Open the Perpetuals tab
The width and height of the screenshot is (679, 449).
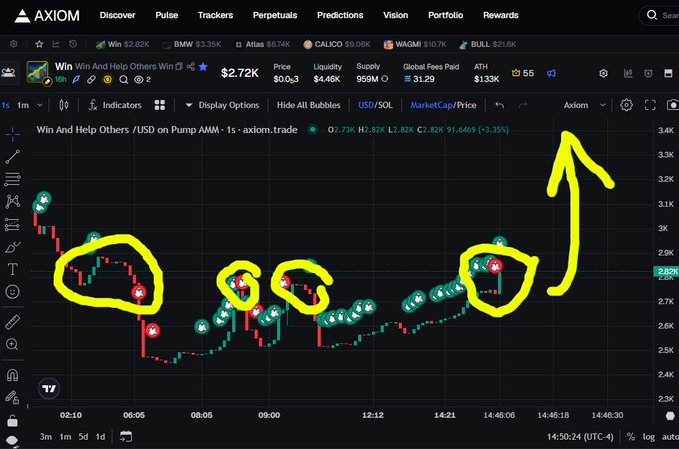pos(275,15)
